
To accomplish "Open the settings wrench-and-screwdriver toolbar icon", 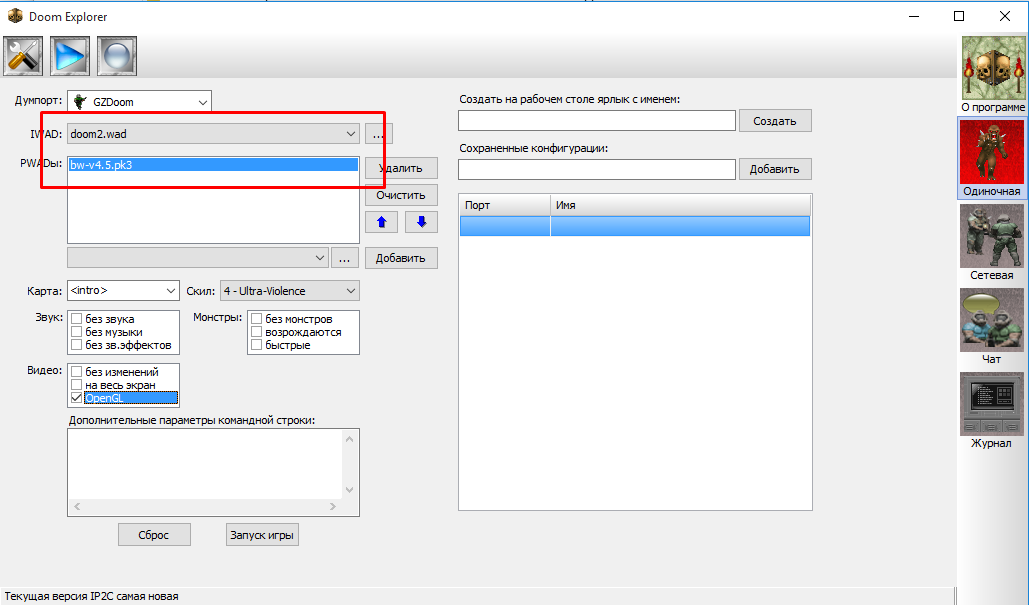I will coord(23,56).
